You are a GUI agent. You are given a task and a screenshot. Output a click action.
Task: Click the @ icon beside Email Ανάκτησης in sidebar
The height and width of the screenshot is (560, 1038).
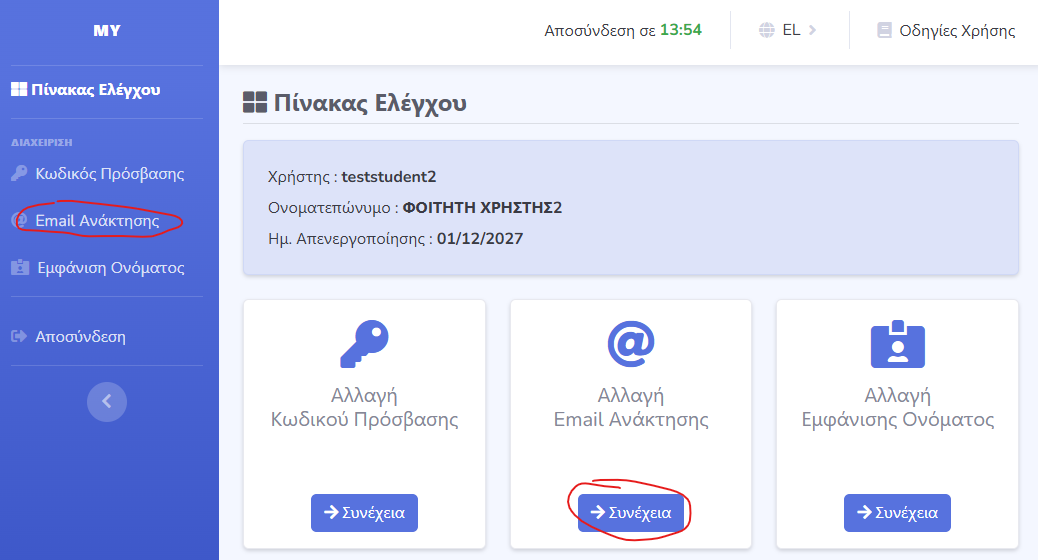pyautogui.click(x=19, y=221)
